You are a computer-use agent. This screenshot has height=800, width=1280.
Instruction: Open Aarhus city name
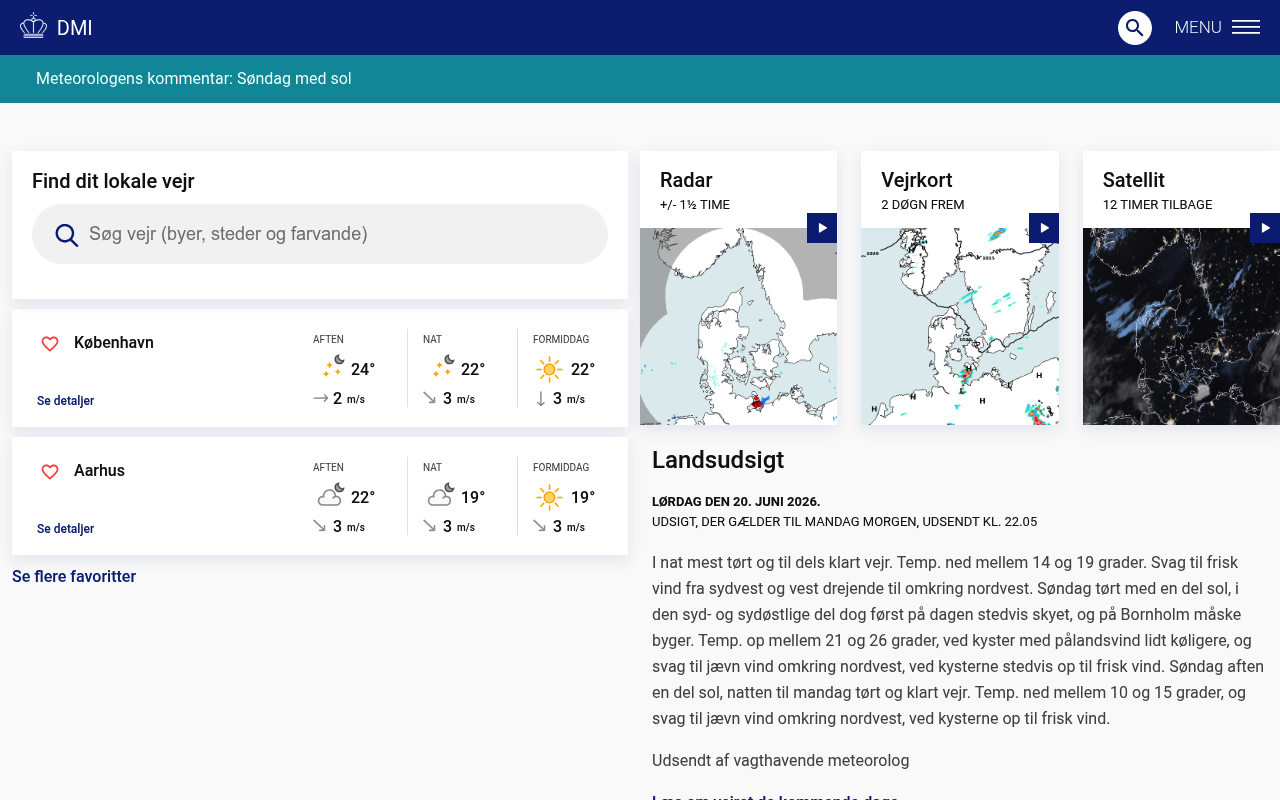coord(99,471)
